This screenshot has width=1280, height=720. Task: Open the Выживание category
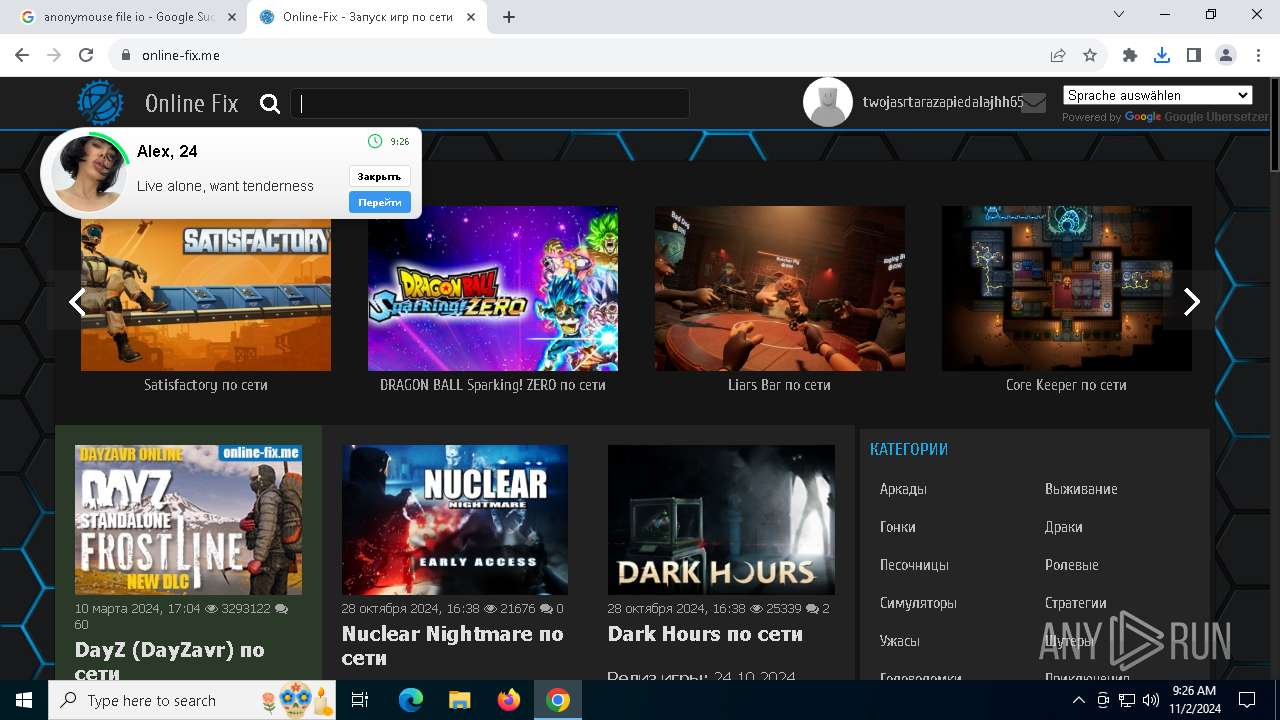[1081, 489]
